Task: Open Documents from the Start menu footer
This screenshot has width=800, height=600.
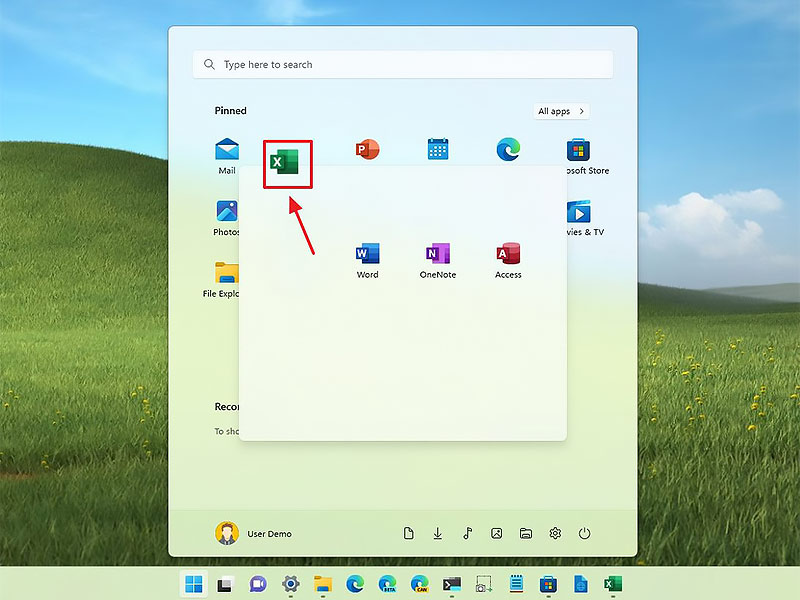Action: tap(408, 533)
